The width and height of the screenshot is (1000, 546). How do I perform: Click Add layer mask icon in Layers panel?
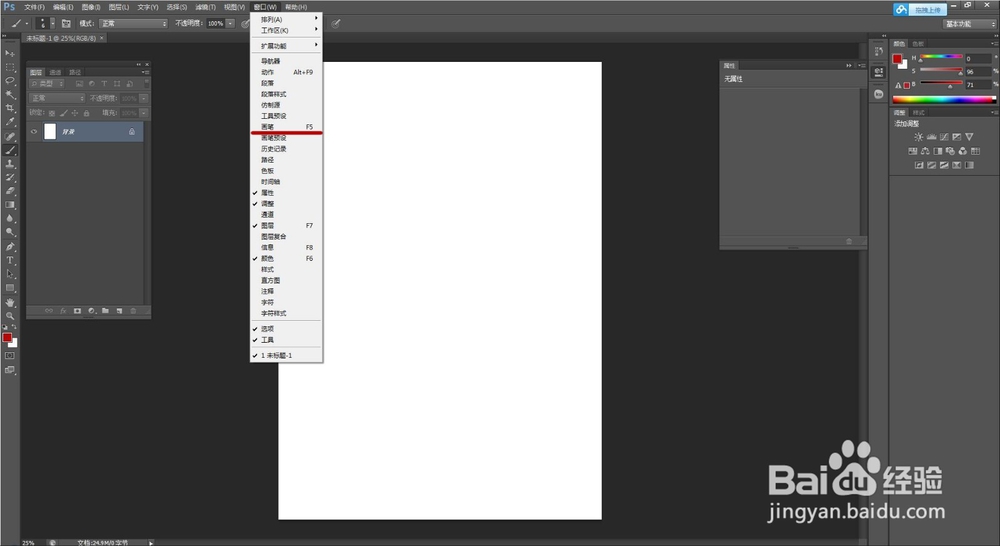click(x=77, y=311)
